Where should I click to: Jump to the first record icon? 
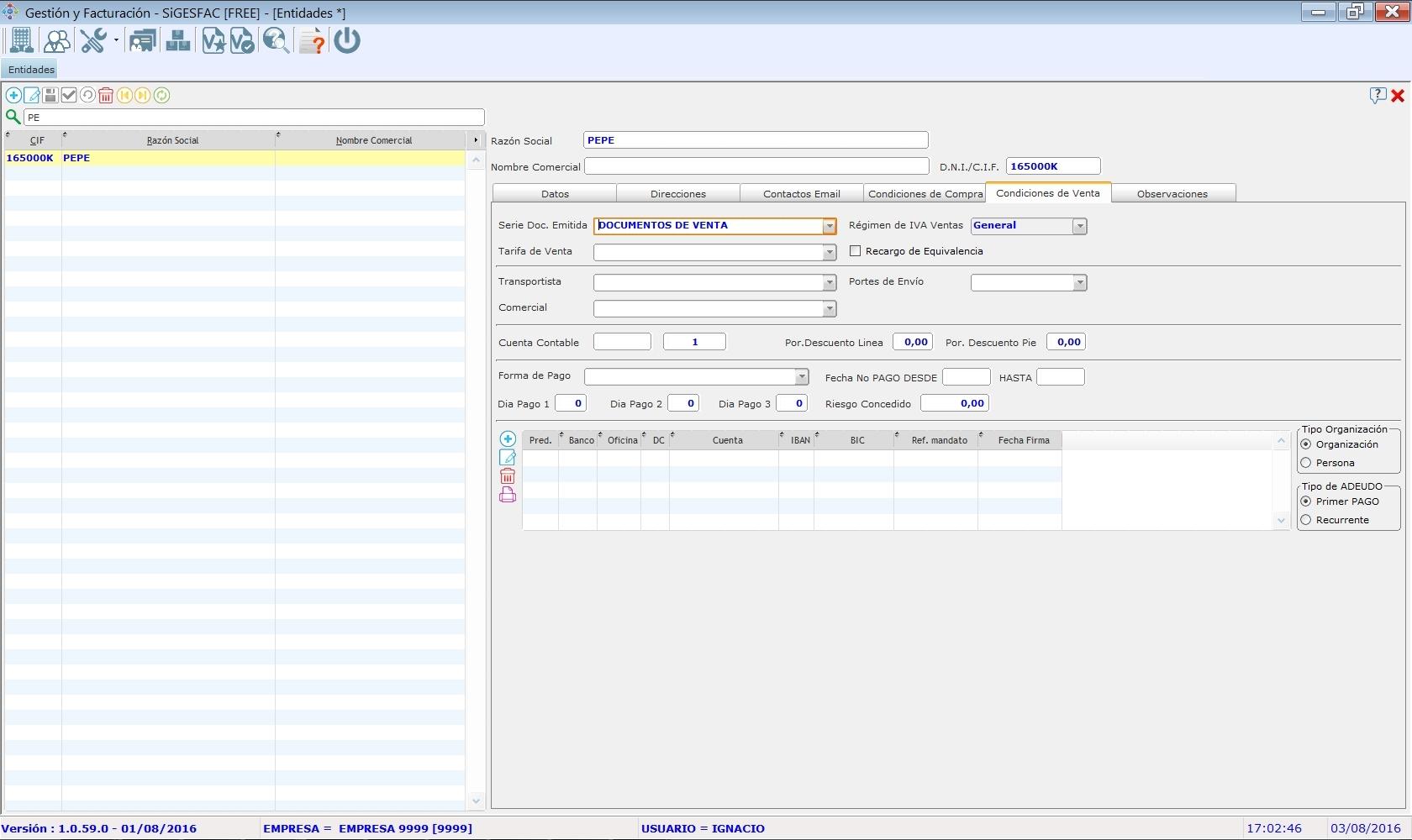coord(124,95)
